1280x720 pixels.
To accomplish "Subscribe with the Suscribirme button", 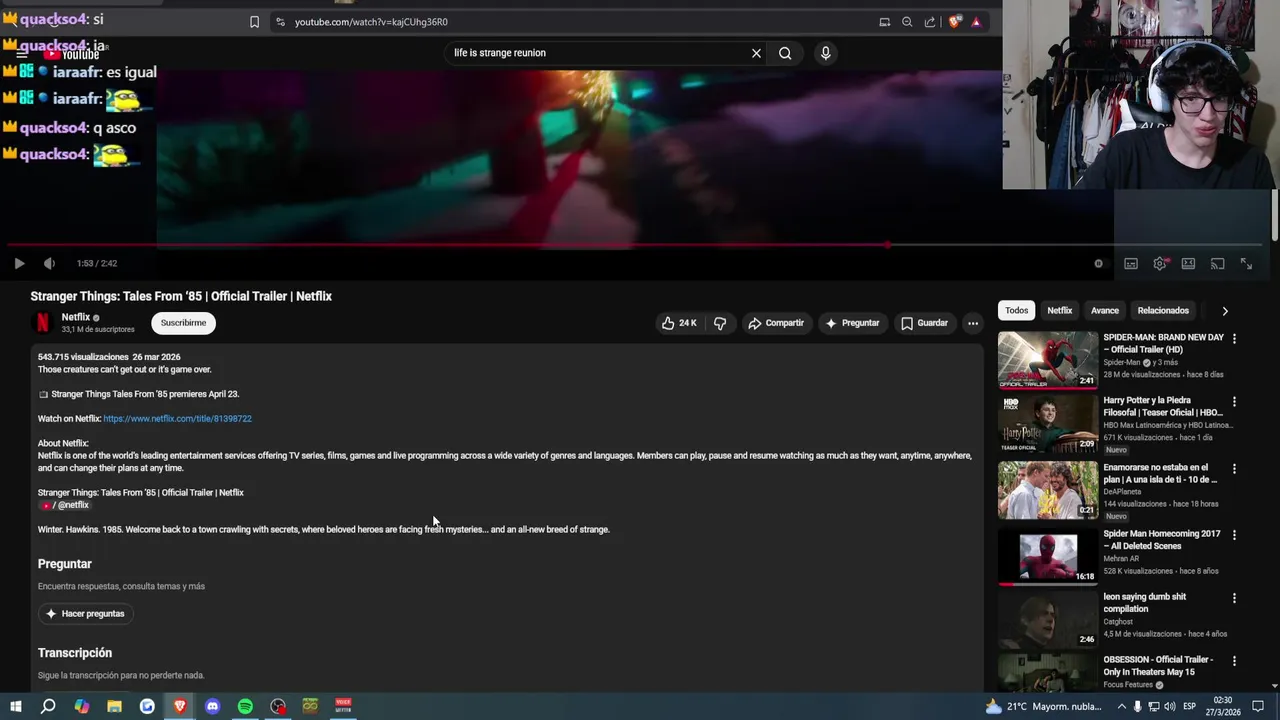I will [183, 323].
